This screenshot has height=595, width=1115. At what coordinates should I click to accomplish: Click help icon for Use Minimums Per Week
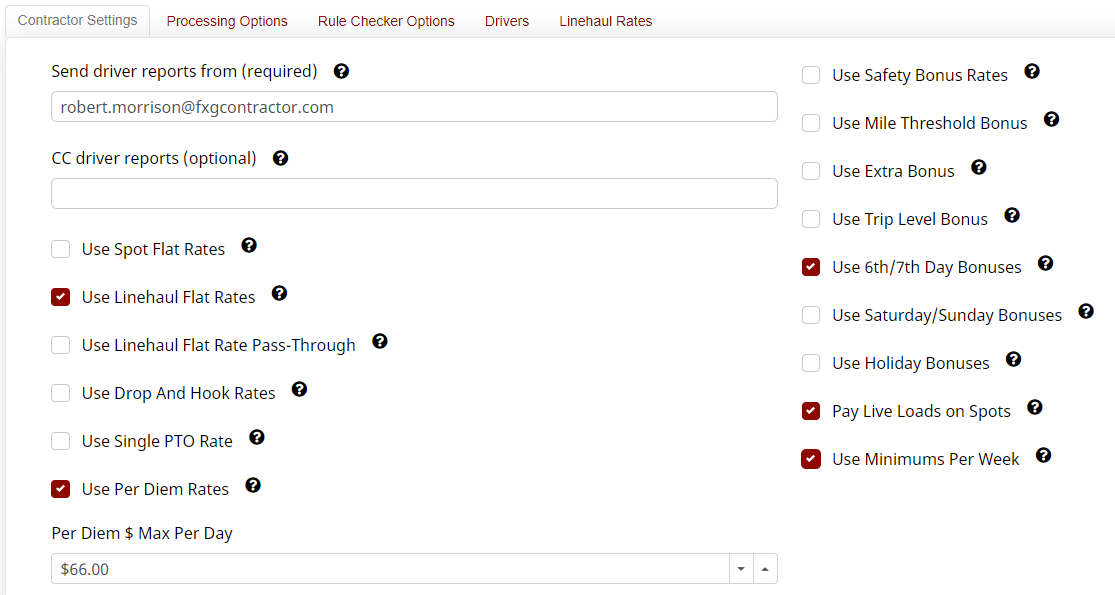click(x=1043, y=455)
